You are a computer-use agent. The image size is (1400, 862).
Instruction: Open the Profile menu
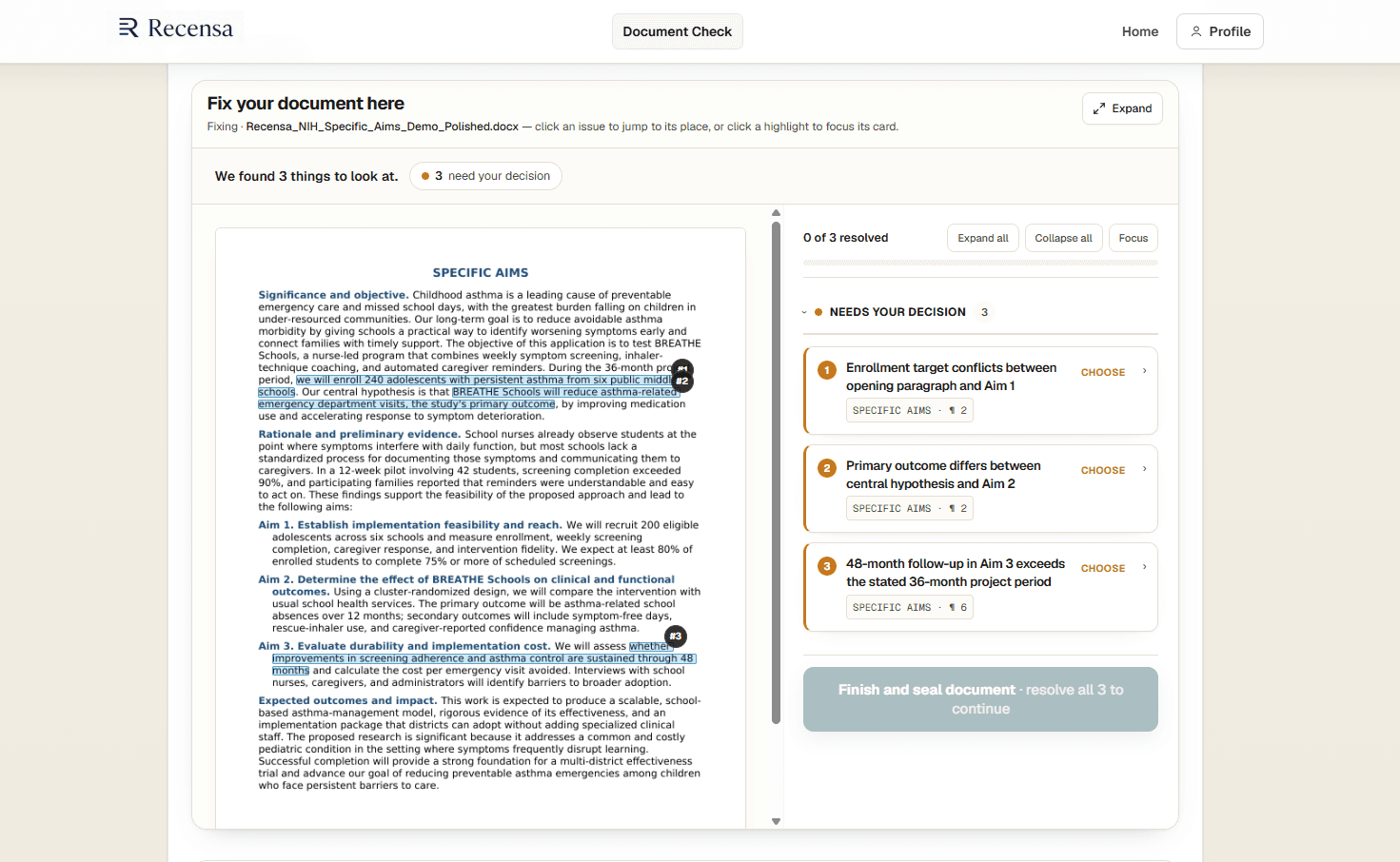tap(1220, 31)
